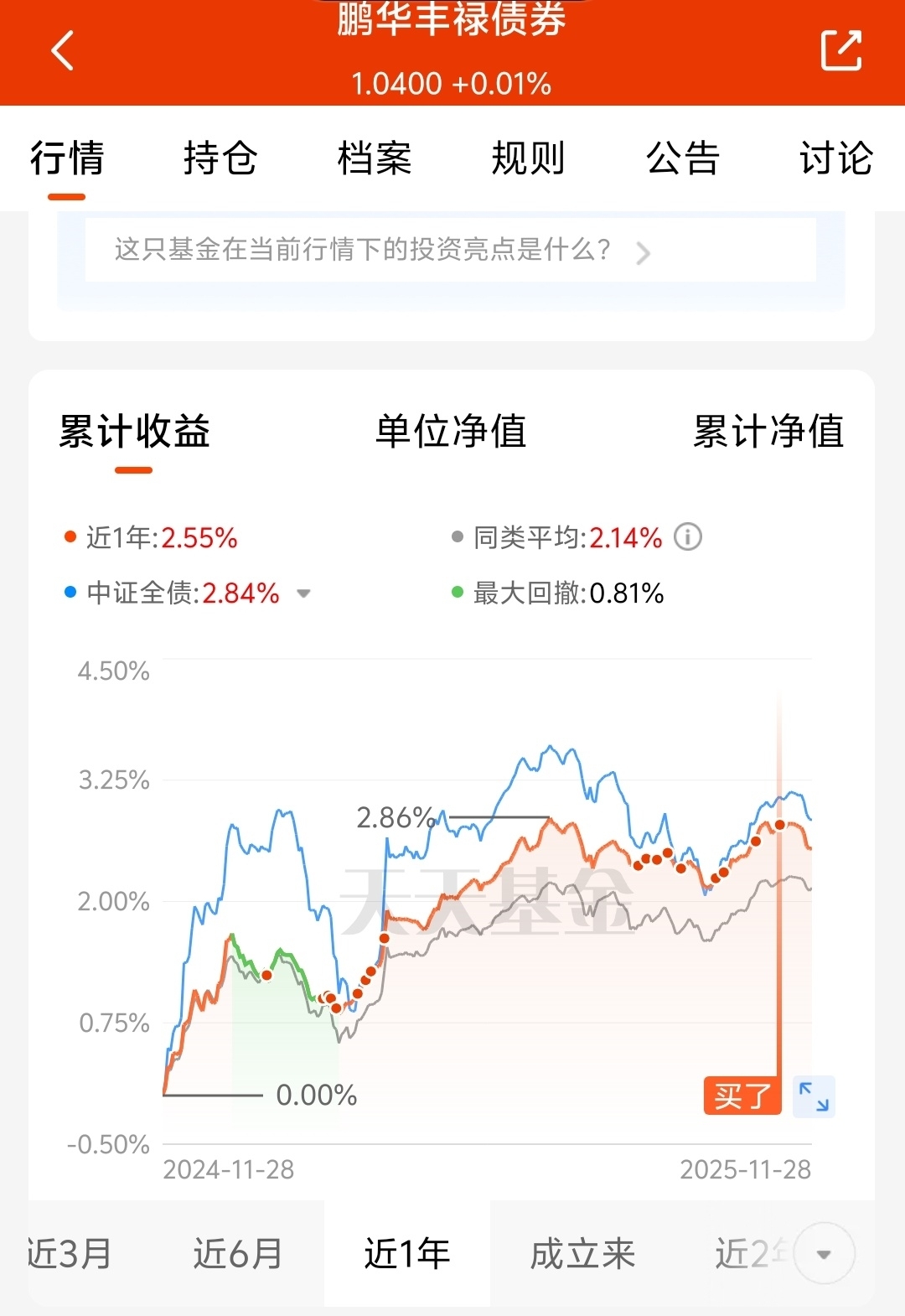
Task: Choose the 近6月 time range
Action: pos(238,1254)
